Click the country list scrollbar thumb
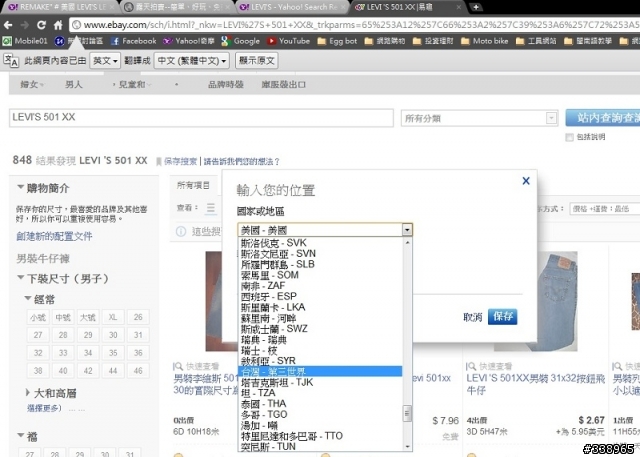Screen dimensions: 640x457 pyautogui.click(x=407, y=413)
